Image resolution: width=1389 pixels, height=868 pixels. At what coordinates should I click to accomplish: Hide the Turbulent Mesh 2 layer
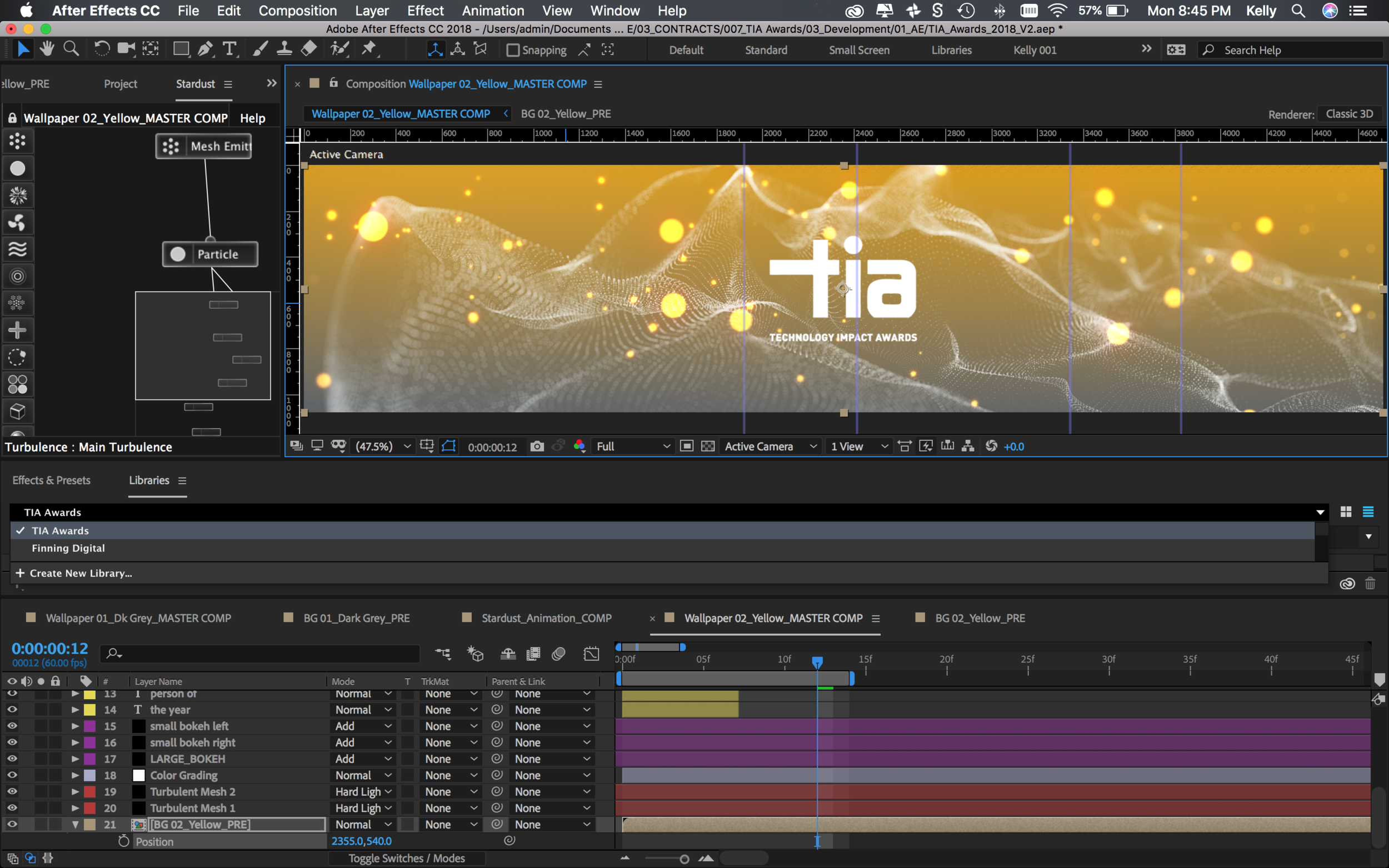12,791
